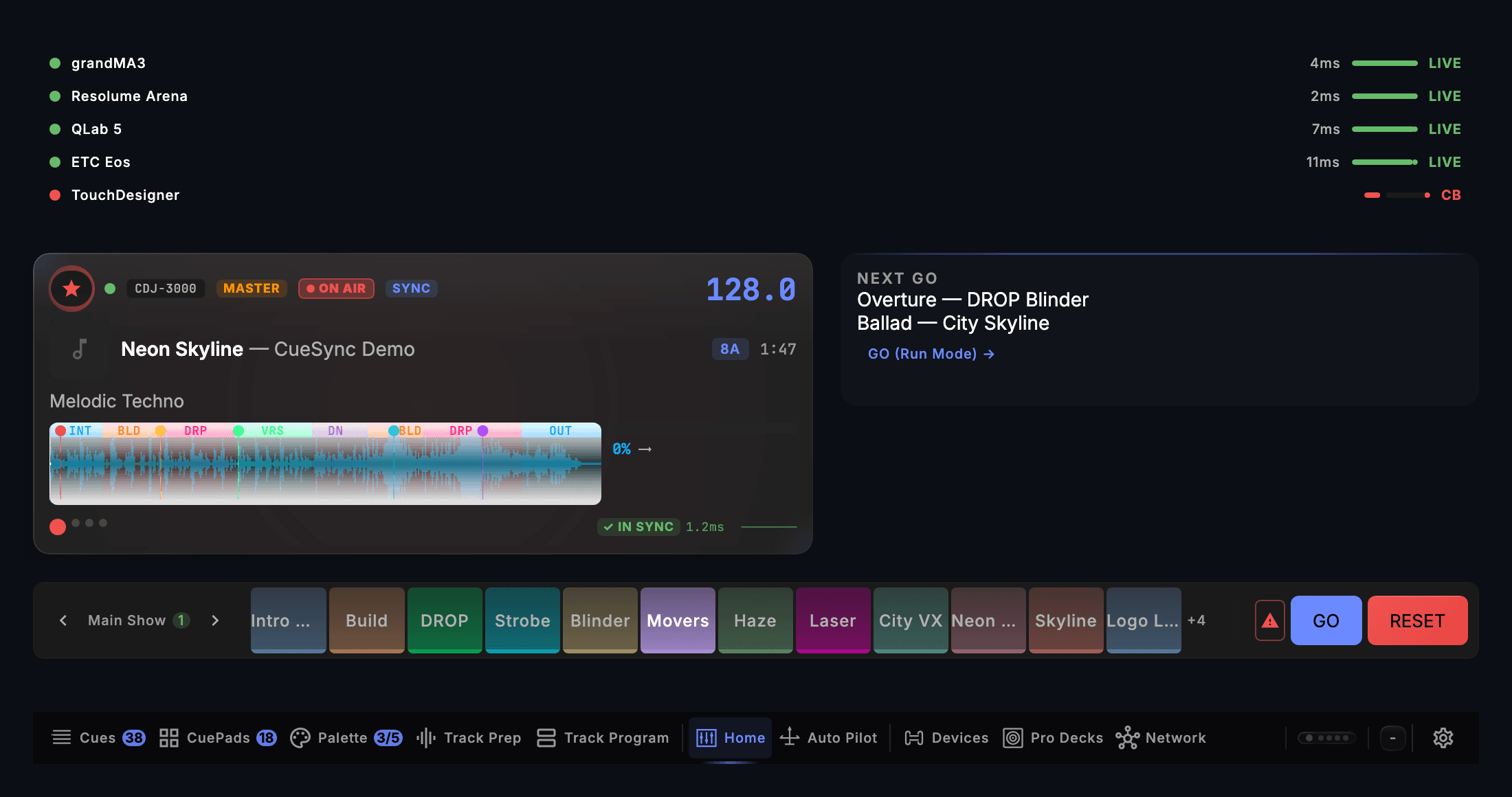This screenshot has height=797, width=1512.
Task: Click the 8A key badge
Action: click(730, 349)
